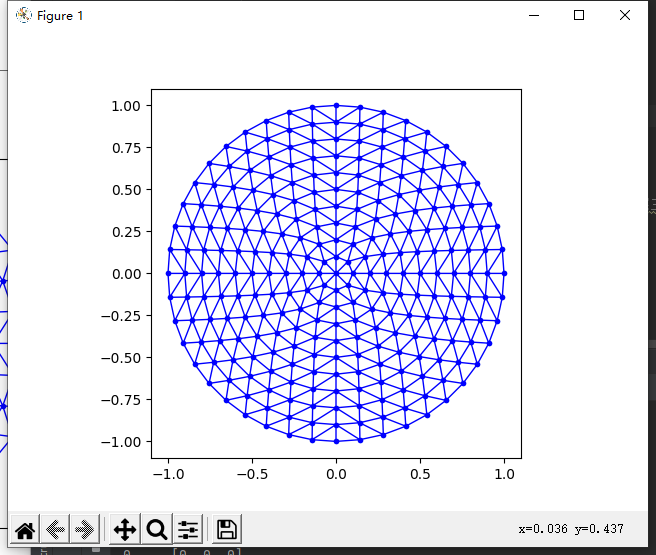
Task: Activate the Pan axes tool
Action: [125, 529]
